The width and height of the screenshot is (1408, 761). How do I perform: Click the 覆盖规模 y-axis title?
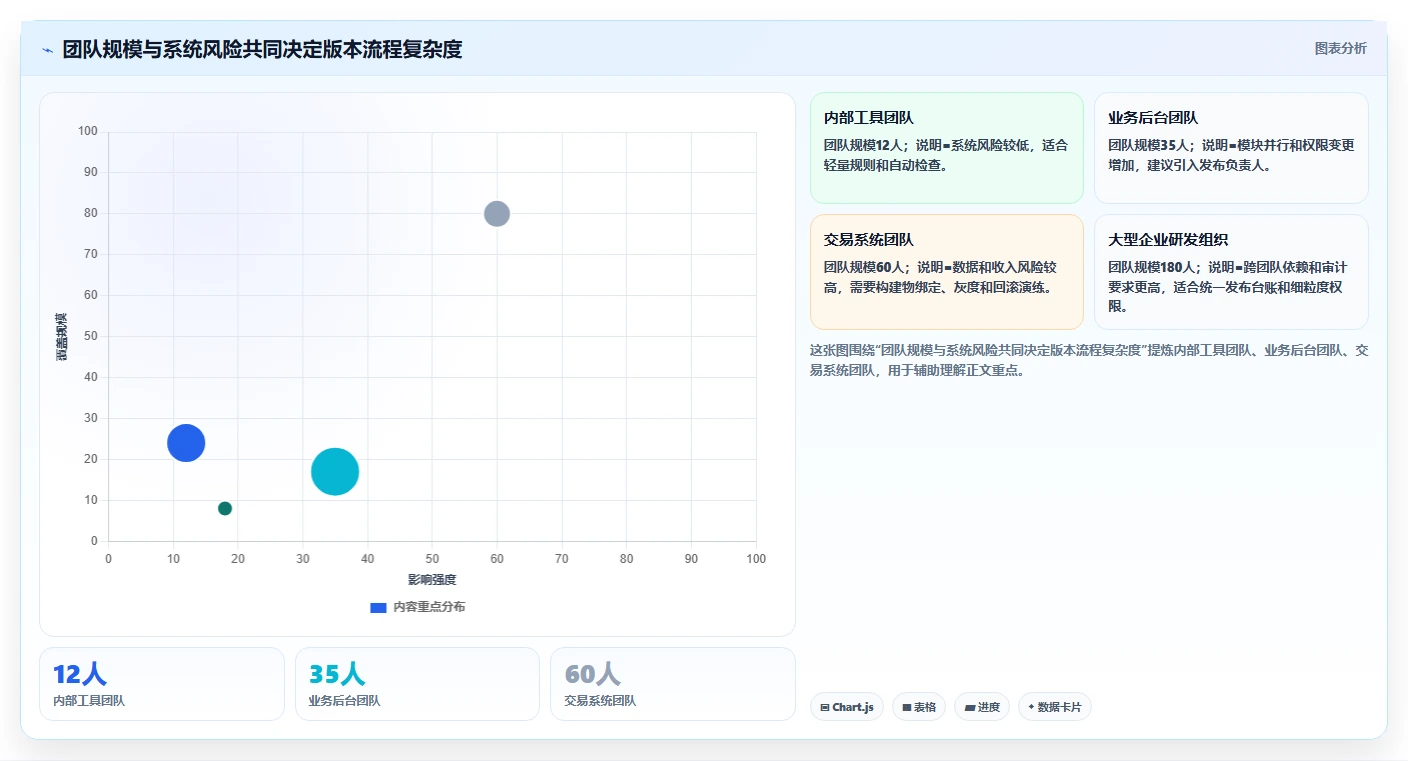coord(62,337)
